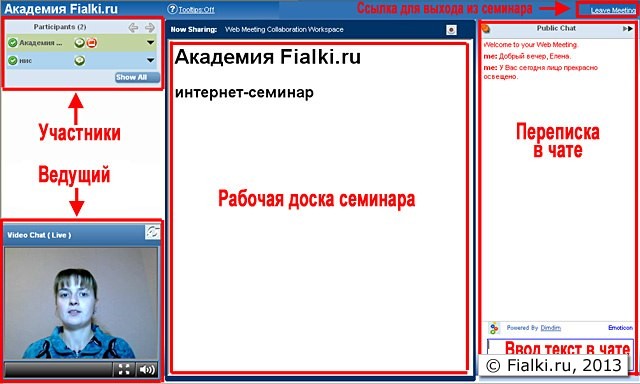This screenshot has width=640, height=384.
Task: Open the dropdown arrow for нис participant
Action: (151, 60)
